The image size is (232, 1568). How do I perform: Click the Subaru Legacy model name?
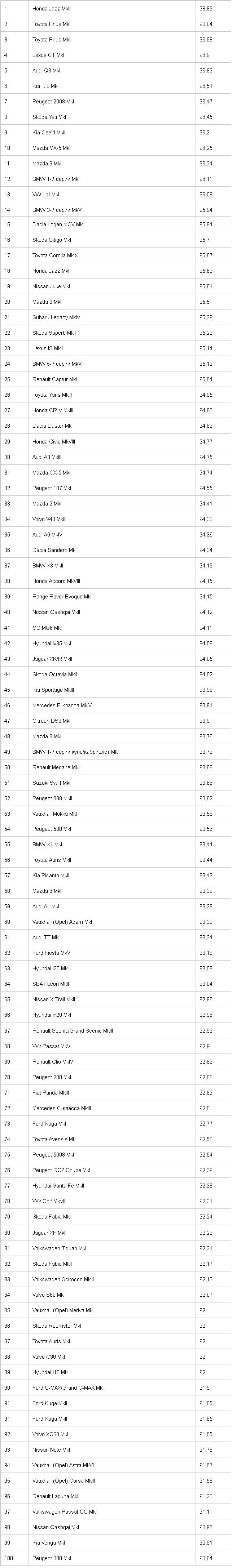tap(56, 318)
